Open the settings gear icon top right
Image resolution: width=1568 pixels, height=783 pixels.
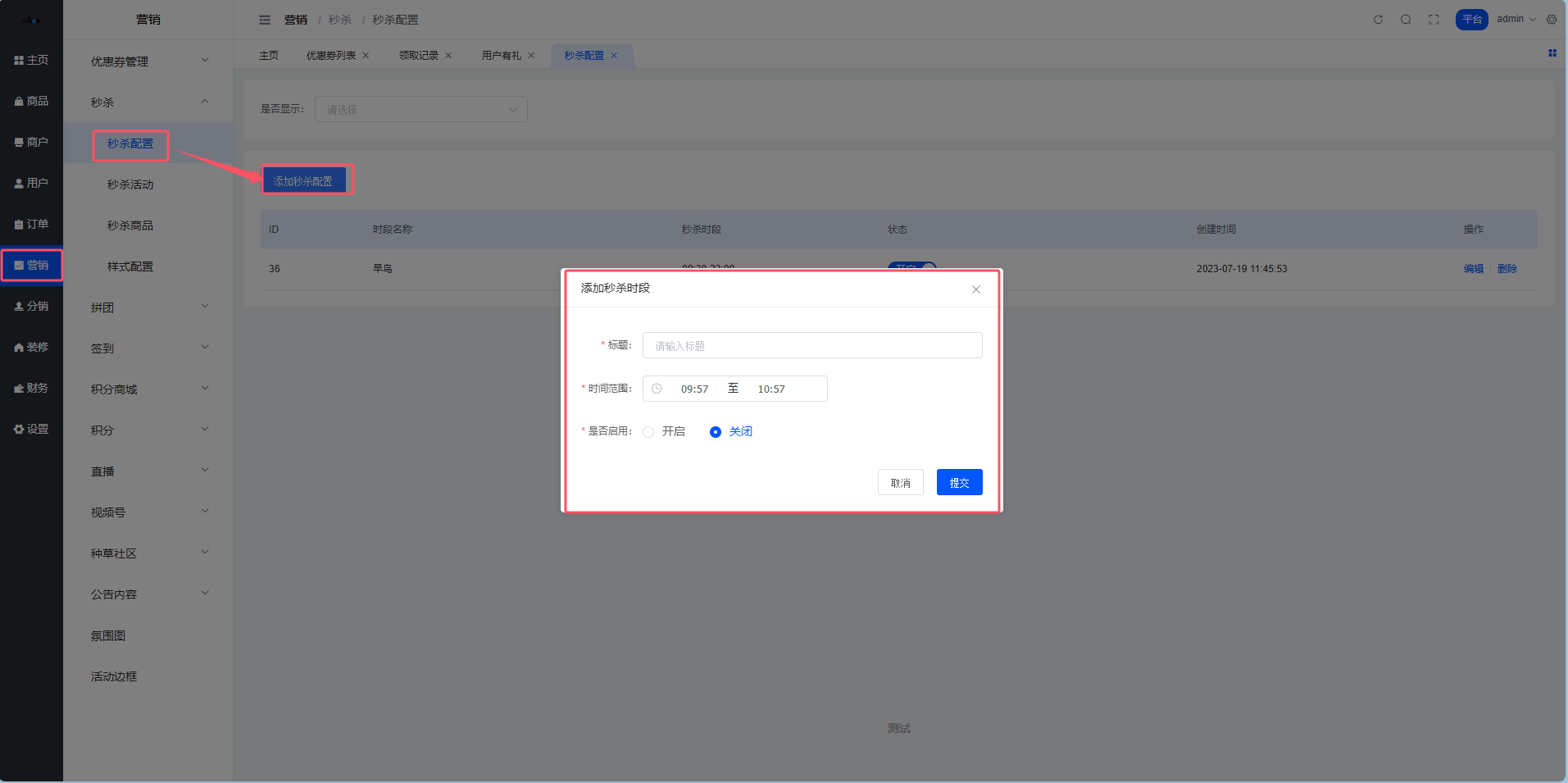pyautogui.click(x=1552, y=20)
